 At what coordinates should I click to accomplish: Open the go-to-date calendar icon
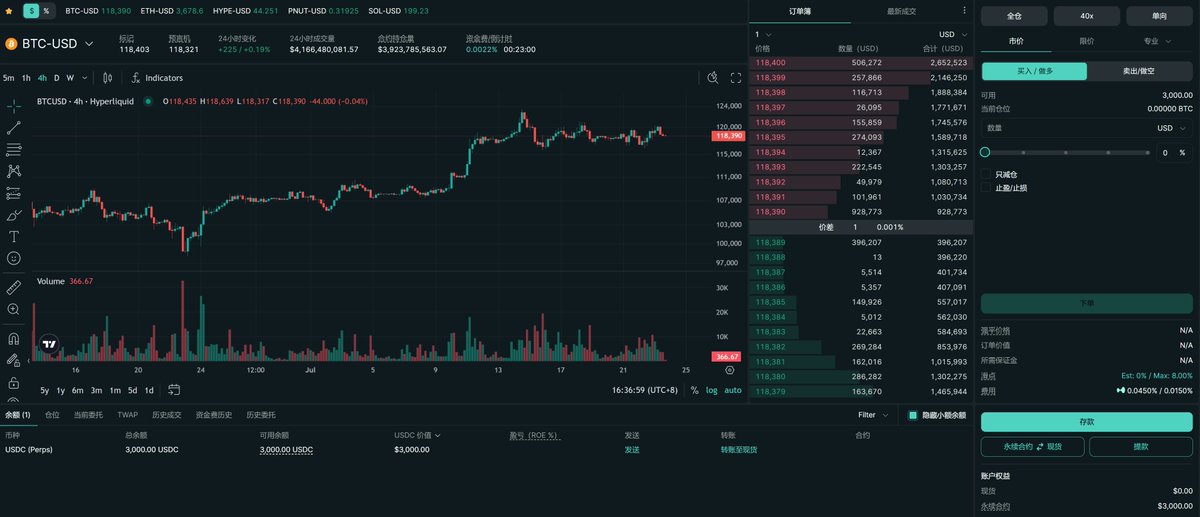pos(174,390)
